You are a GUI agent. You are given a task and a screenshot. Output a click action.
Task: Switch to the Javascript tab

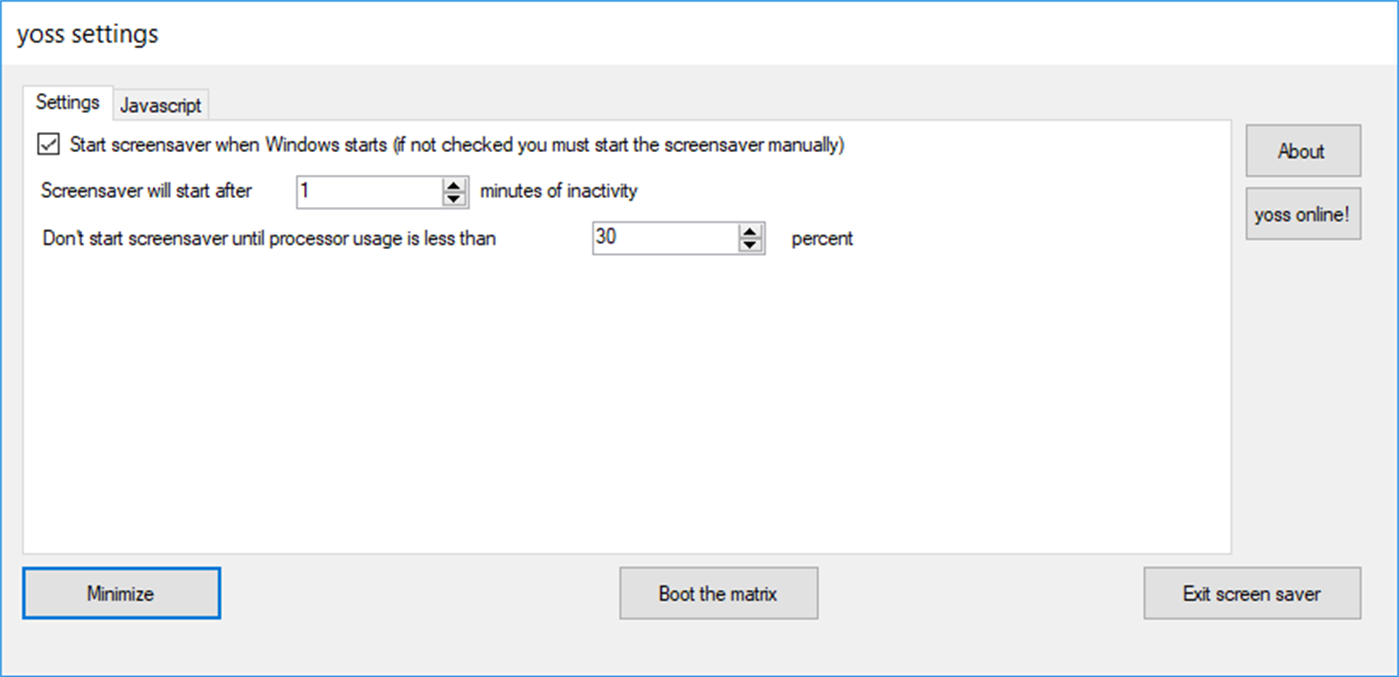160,105
